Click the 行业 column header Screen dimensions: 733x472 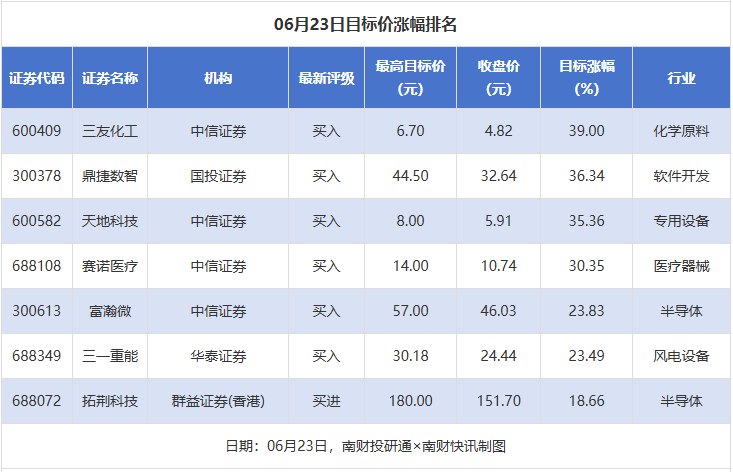click(x=682, y=78)
